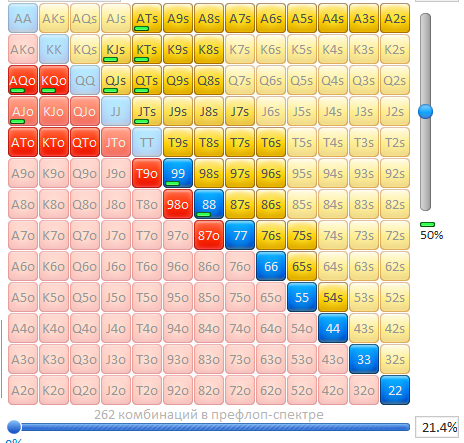Viewport: 464px width, 443px height.
Task: Toggle the 65s suited cell
Action: [x=302, y=266]
